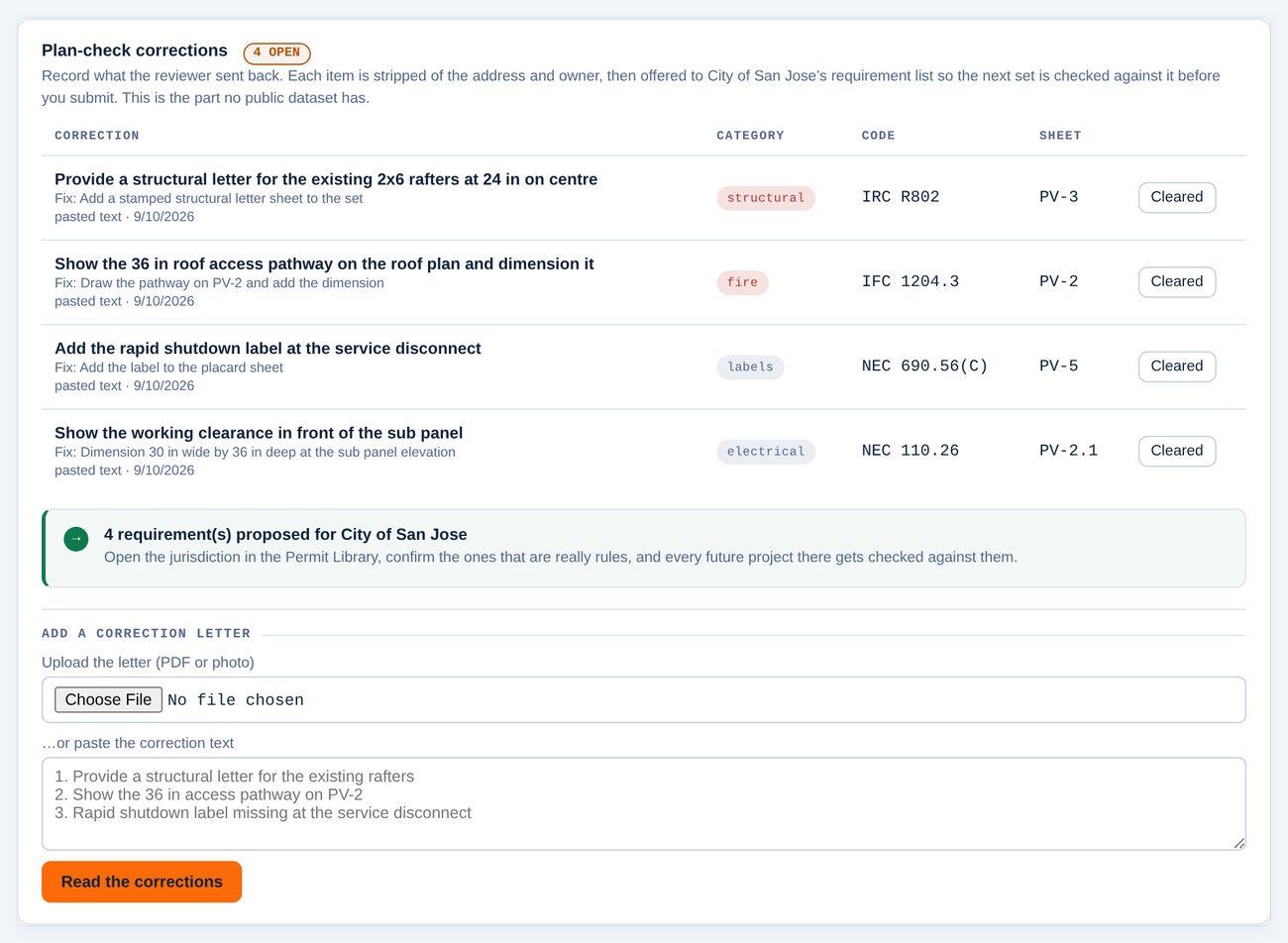The width and height of the screenshot is (1288, 943).
Task: Click the working clearance sub panel title
Action: click(x=259, y=433)
